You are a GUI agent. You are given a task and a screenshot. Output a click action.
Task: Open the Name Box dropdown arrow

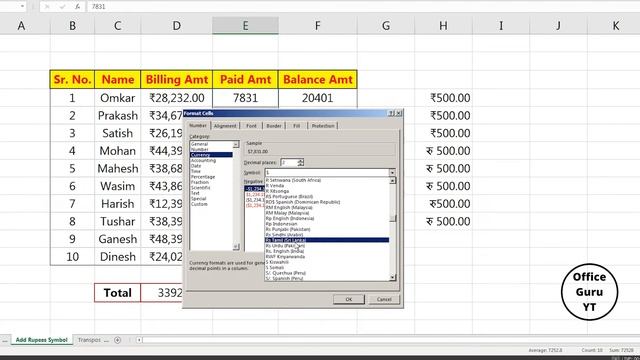(x=22, y=7)
